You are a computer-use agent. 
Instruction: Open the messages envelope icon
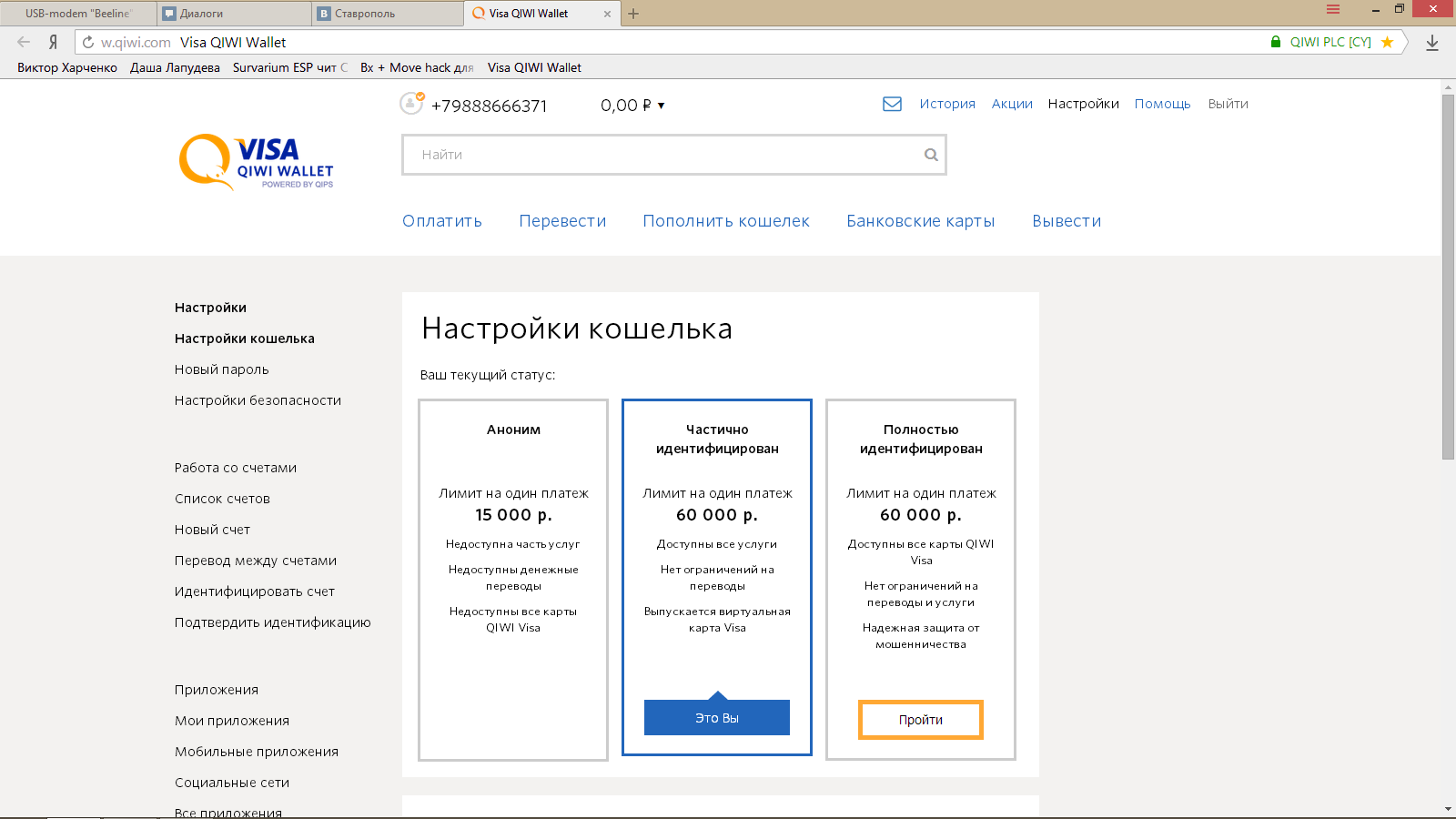pos(892,104)
